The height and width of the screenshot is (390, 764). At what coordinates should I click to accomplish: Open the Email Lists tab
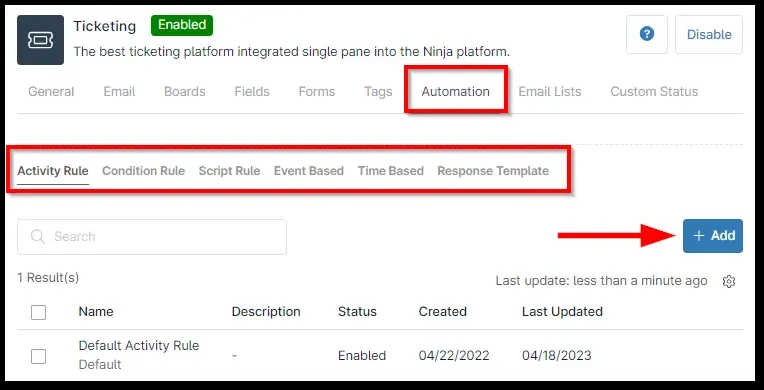tap(550, 92)
